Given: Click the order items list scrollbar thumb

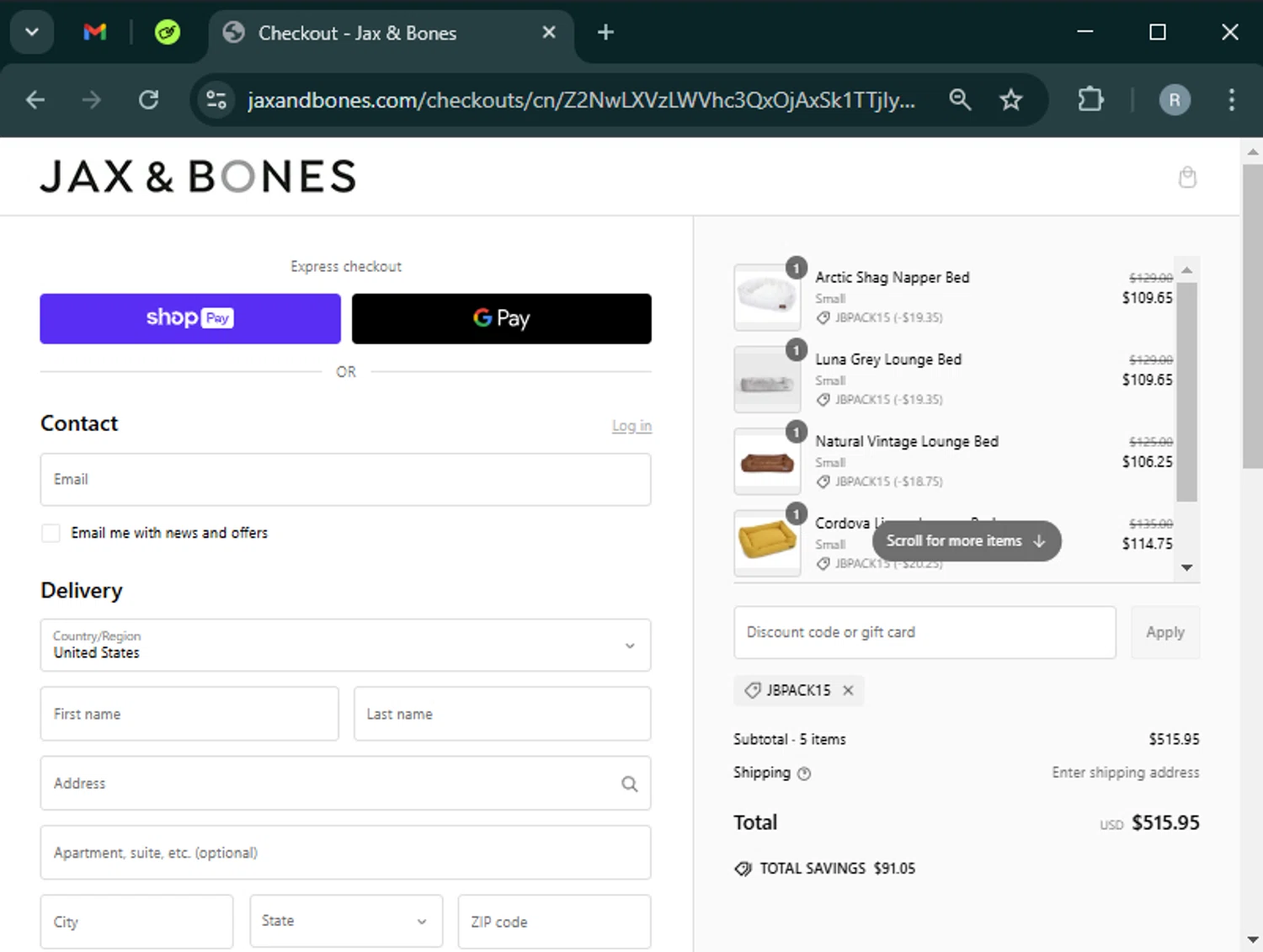Looking at the screenshot, I should 1186,391.
